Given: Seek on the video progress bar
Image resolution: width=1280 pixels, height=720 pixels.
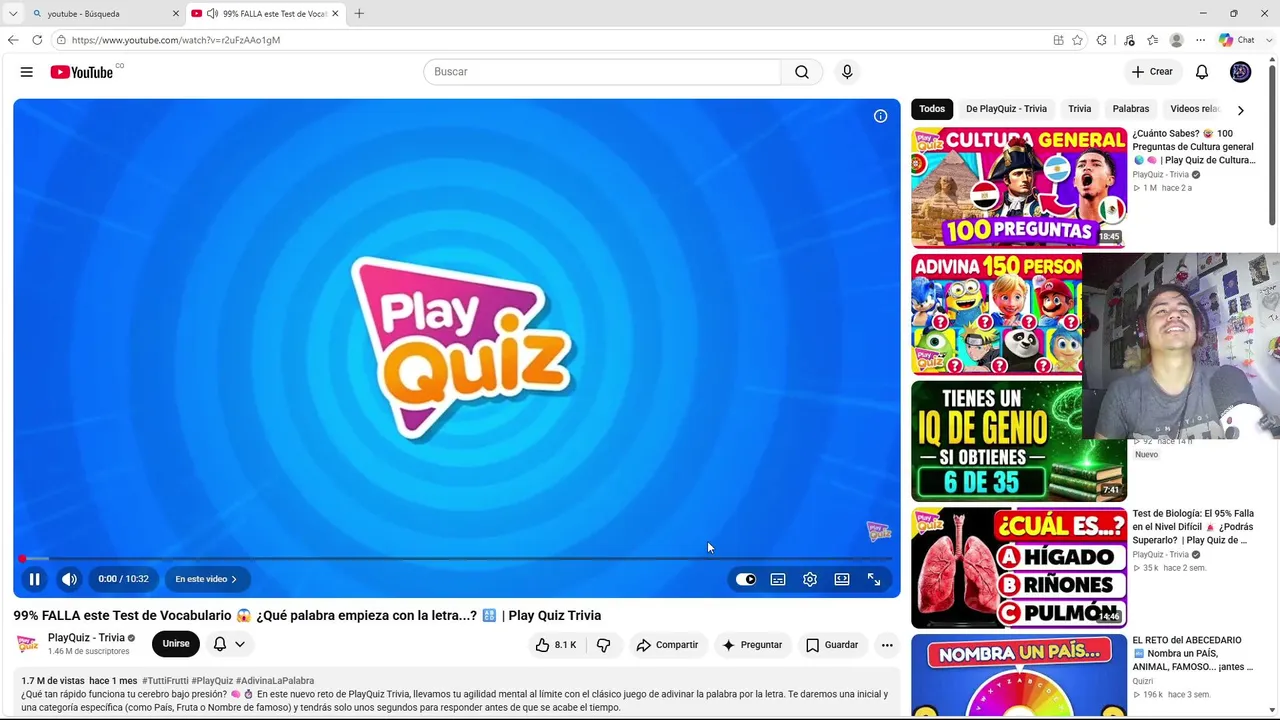Looking at the screenshot, I should (x=457, y=559).
